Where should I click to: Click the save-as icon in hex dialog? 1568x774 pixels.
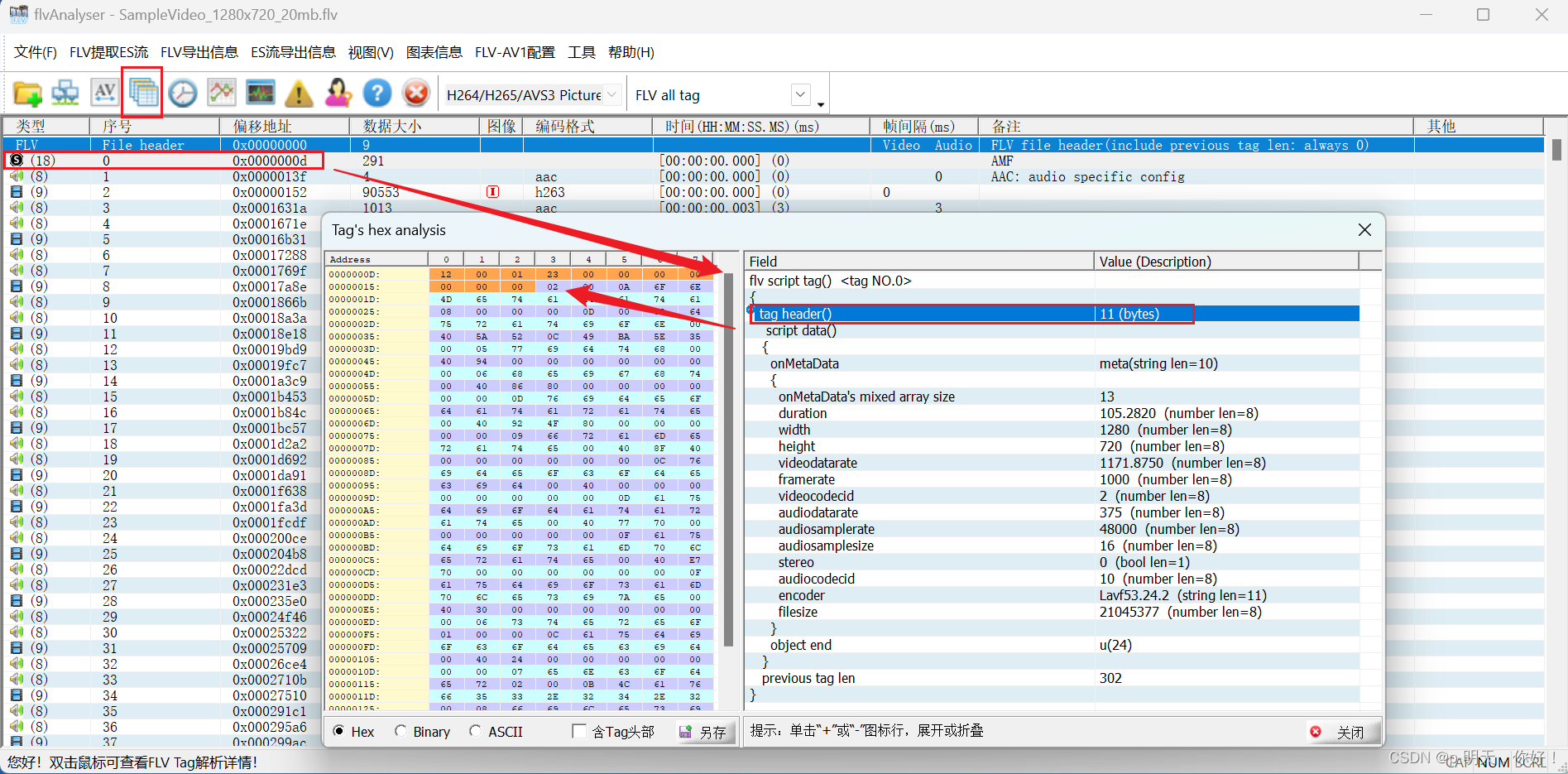(685, 732)
